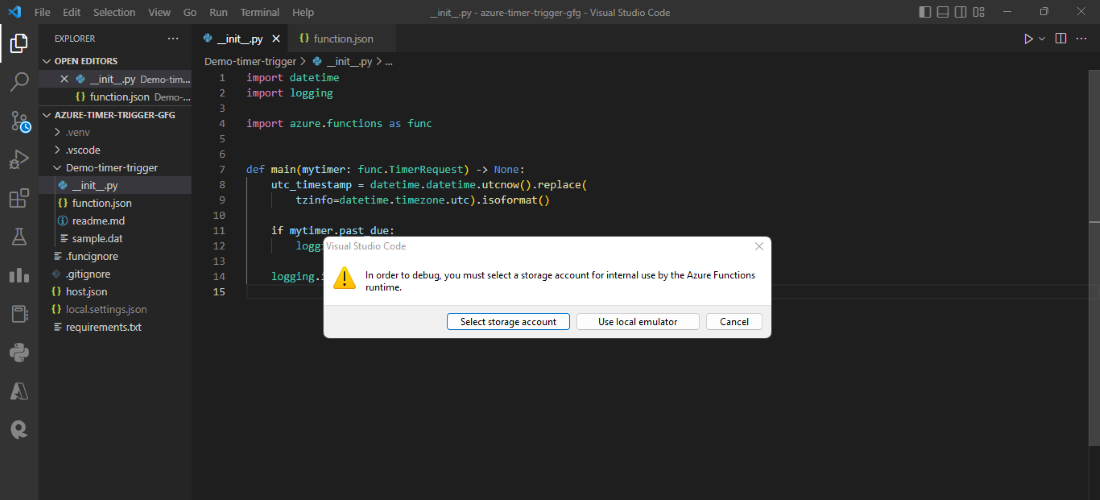Open editor More Actions menu
The width and height of the screenshot is (1100, 500).
[x=1082, y=39]
